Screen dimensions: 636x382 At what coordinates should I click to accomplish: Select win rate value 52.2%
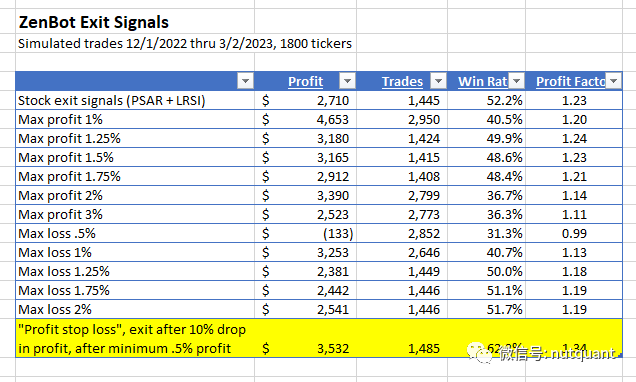coord(505,101)
